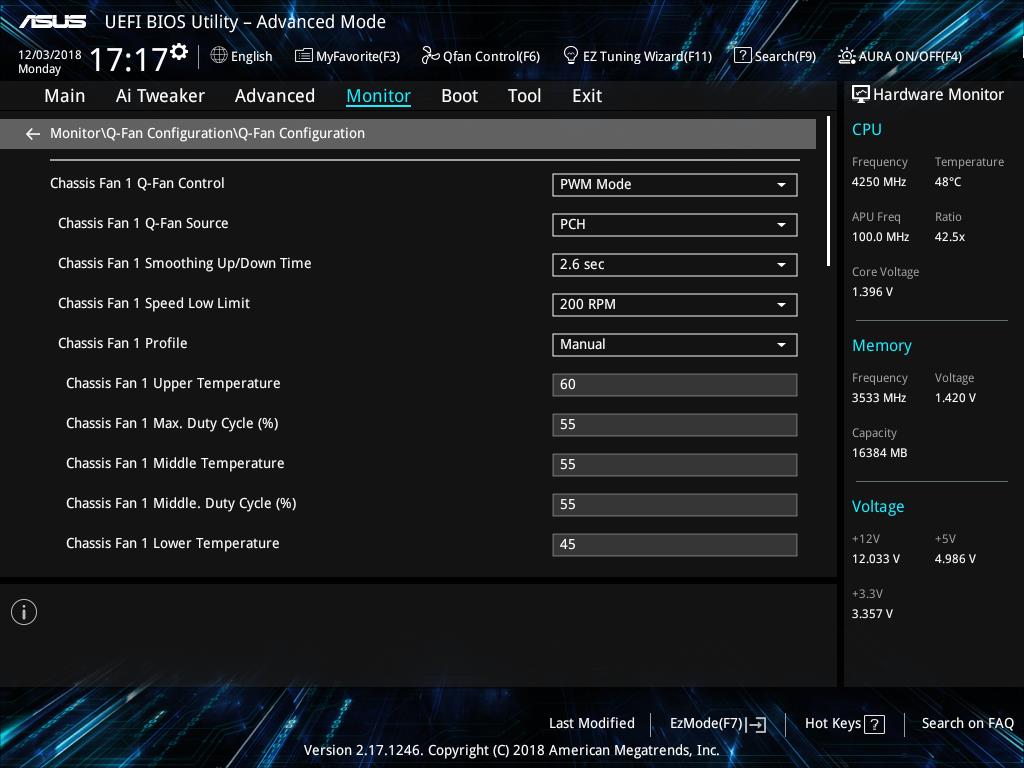Viewport: 1024px width, 768px height.
Task: Click the 12.033 V reading
Action: pyautogui.click(x=875, y=559)
